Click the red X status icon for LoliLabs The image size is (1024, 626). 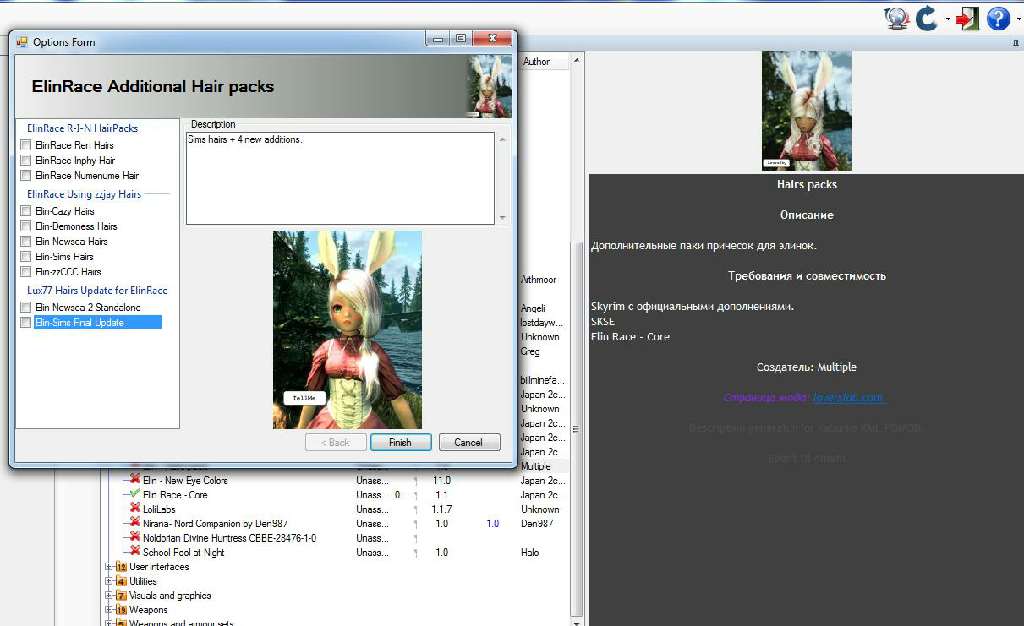[x=135, y=508]
